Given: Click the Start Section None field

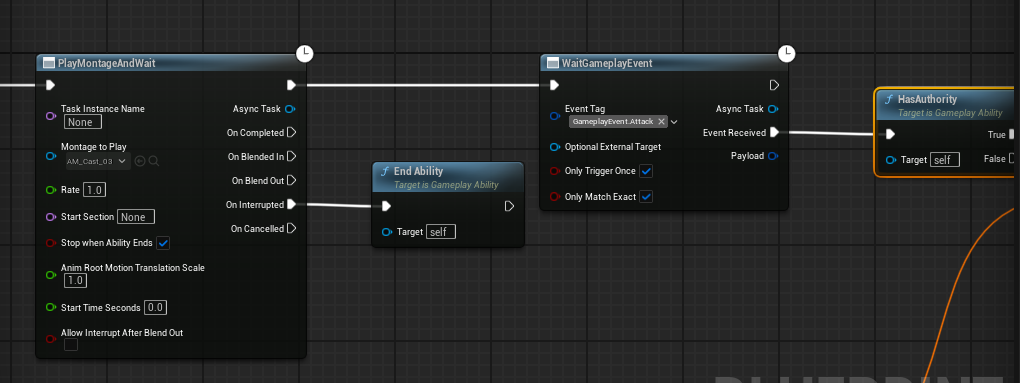Looking at the screenshot, I should [136, 217].
